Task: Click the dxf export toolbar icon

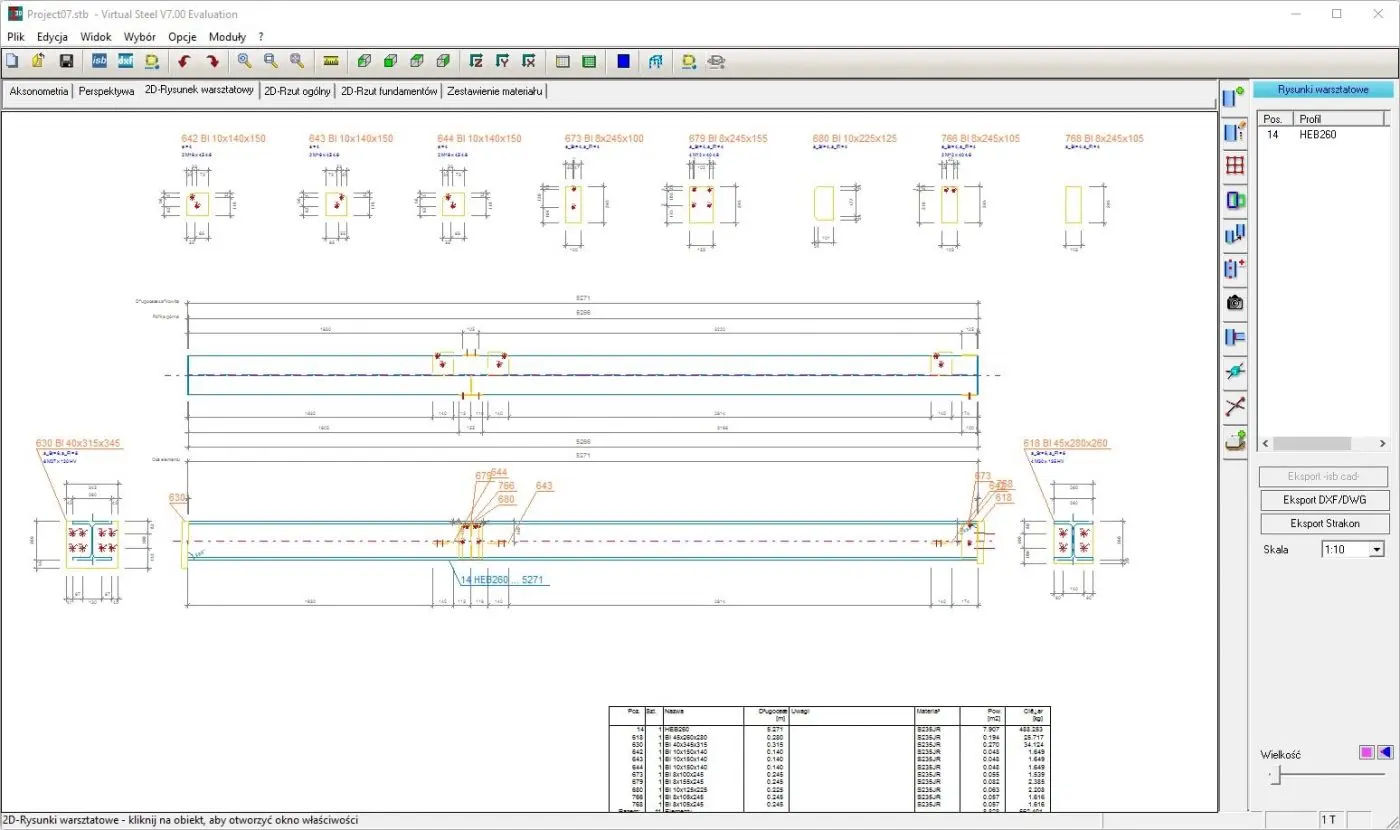Action: click(125, 61)
